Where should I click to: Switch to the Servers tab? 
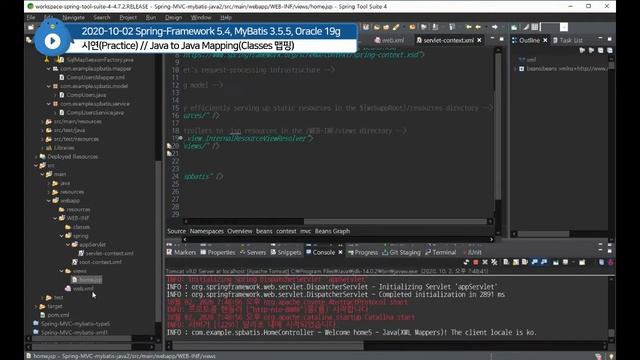[253, 252]
